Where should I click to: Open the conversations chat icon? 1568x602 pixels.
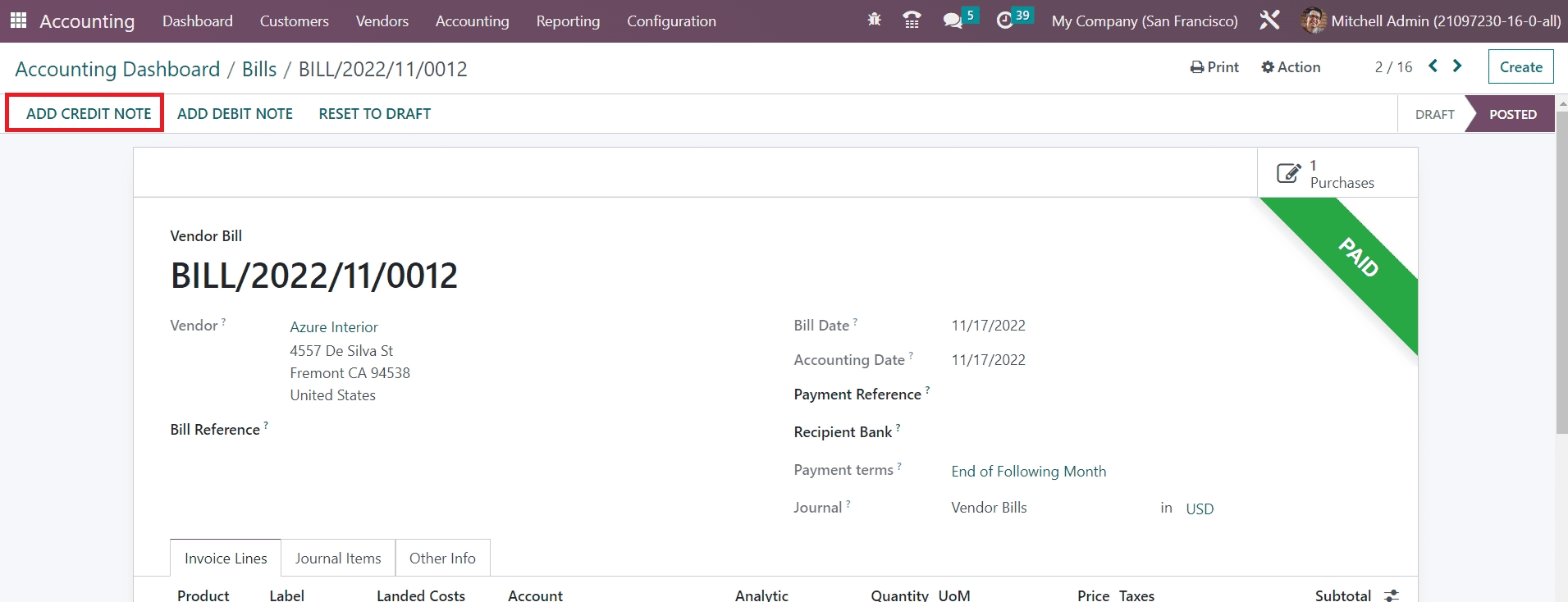pyautogui.click(x=953, y=21)
